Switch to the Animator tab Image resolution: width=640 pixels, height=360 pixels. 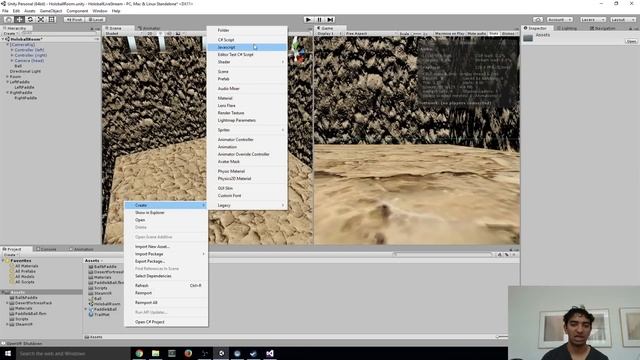click(149, 28)
